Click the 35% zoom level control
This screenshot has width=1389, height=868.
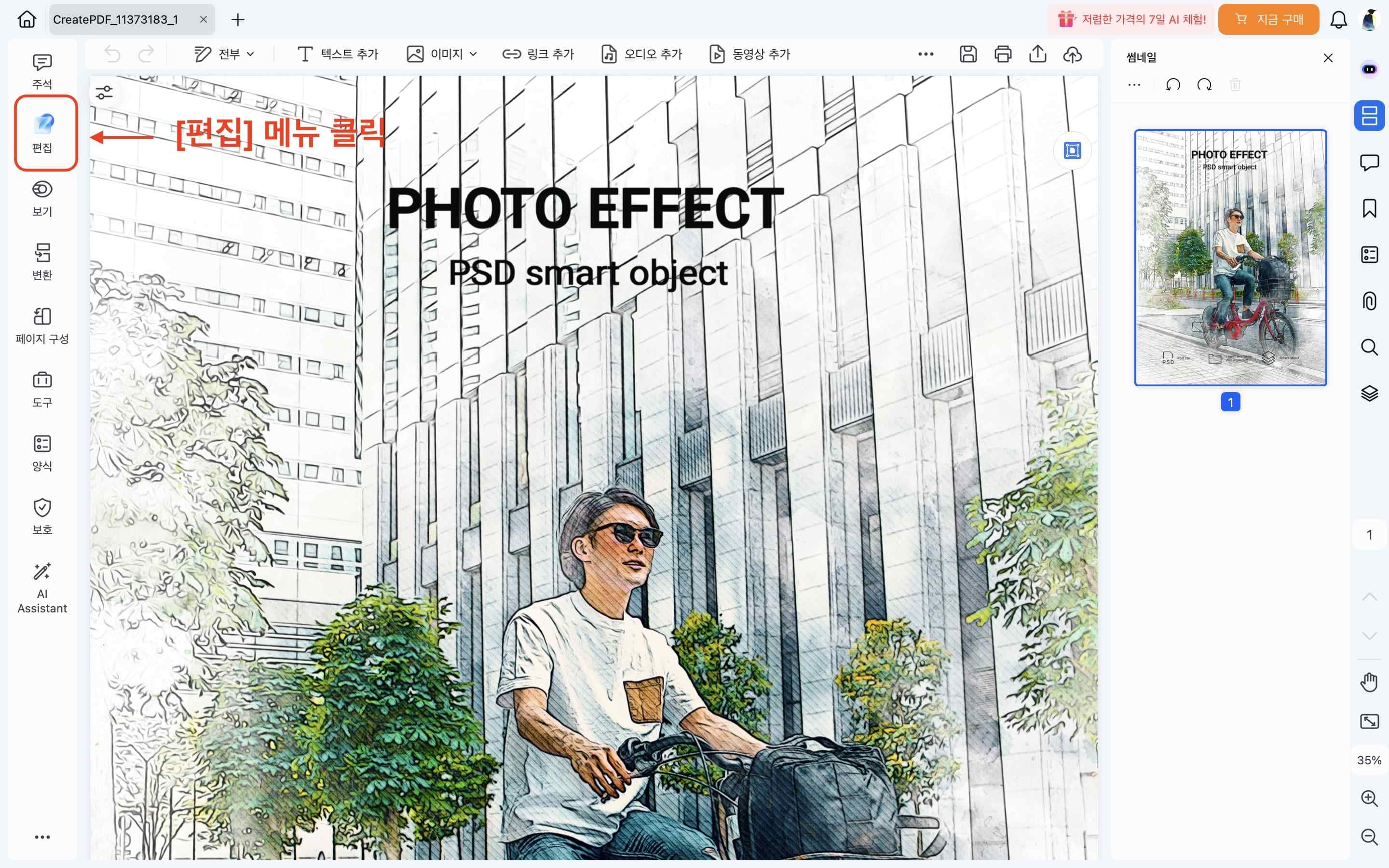(x=1370, y=759)
